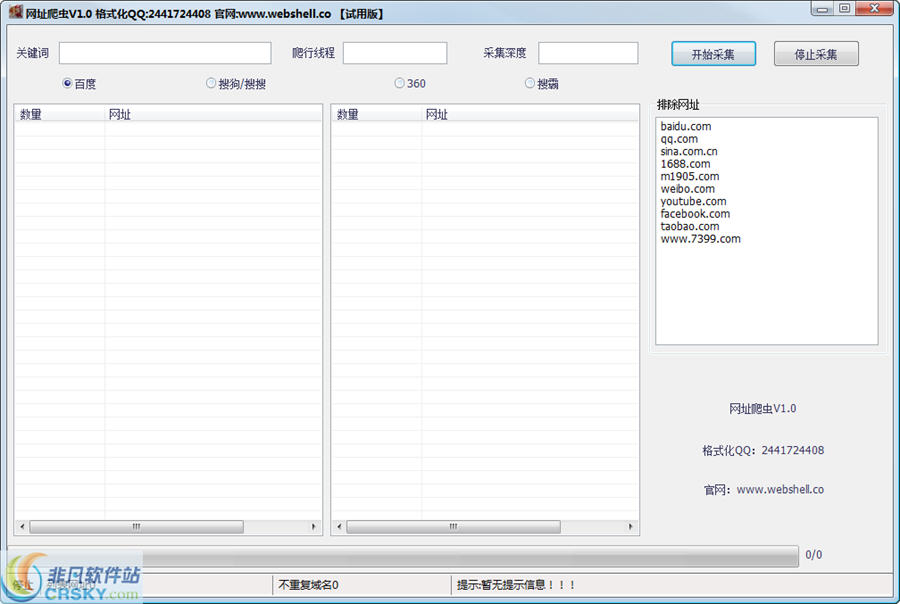Click the 网址爬虫V1.0 info label
900x604 pixels.
[x=763, y=409]
